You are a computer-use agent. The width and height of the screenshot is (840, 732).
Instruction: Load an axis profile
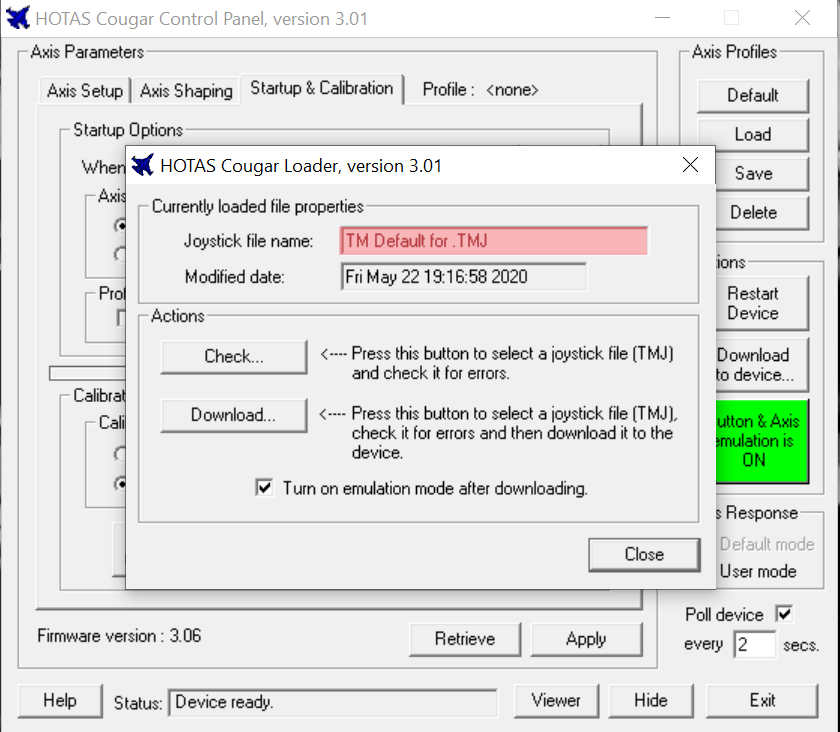[752, 134]
